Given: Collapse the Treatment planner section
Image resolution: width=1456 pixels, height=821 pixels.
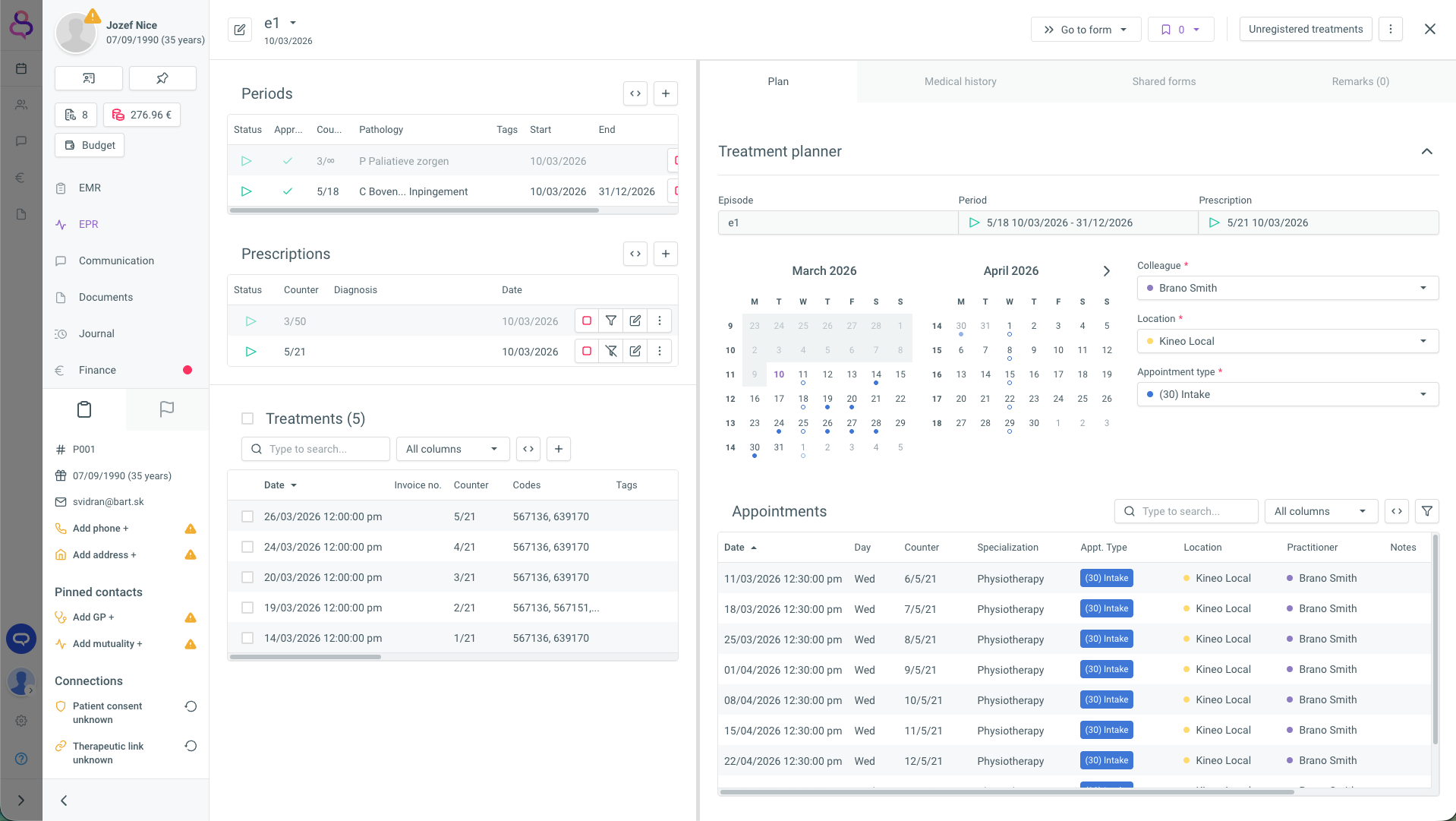Looking at the screenshot, I should (x=1426, y=151).
